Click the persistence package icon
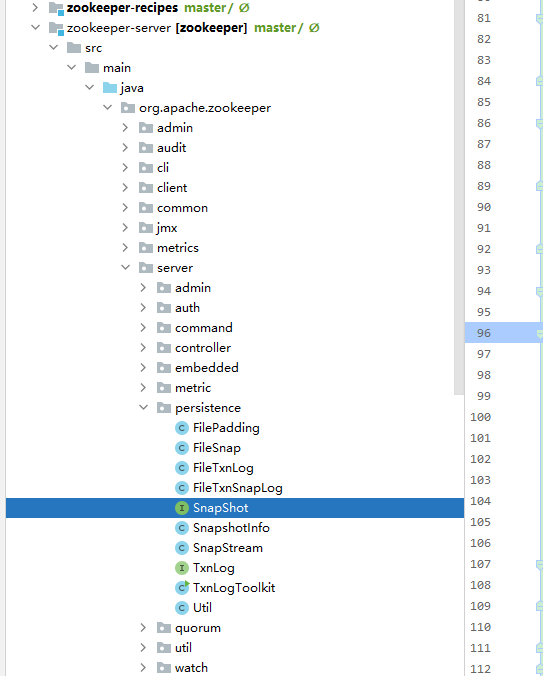 [164, 407]
